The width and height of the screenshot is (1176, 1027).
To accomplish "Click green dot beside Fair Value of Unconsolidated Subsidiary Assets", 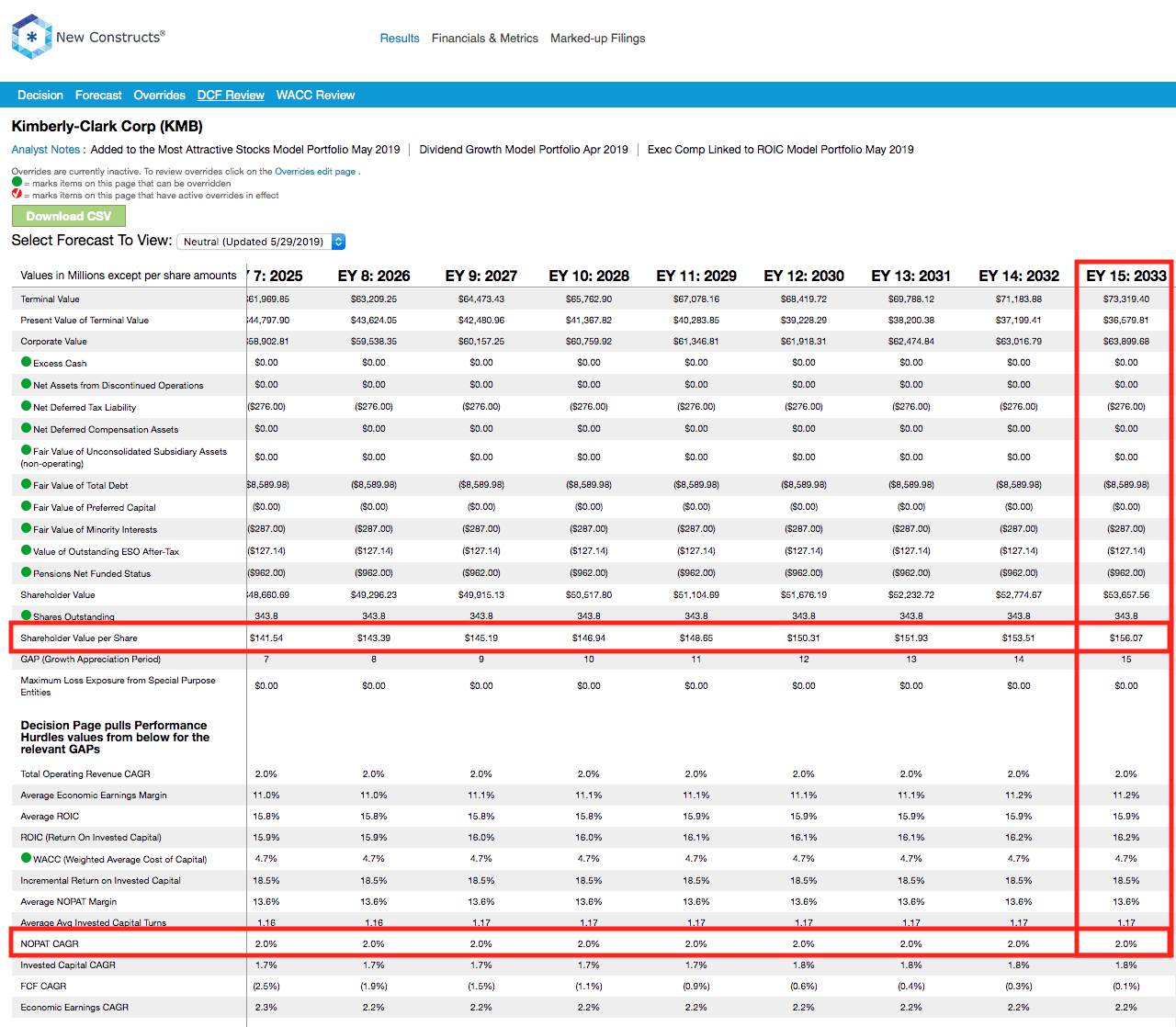I will tap(27, 450).
